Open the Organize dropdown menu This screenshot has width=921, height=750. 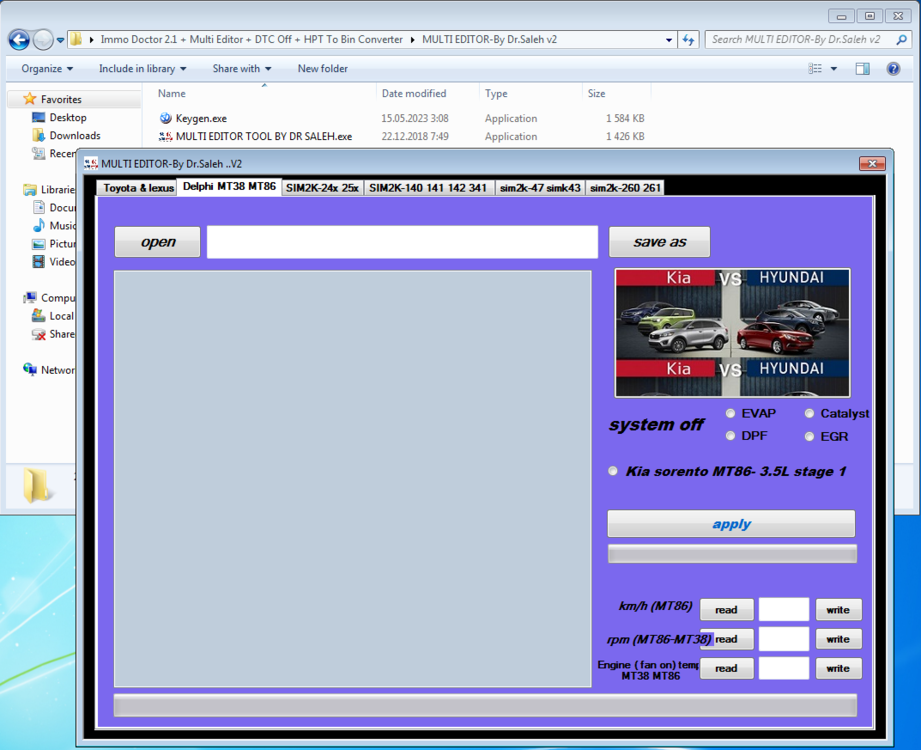pos(47,69)
